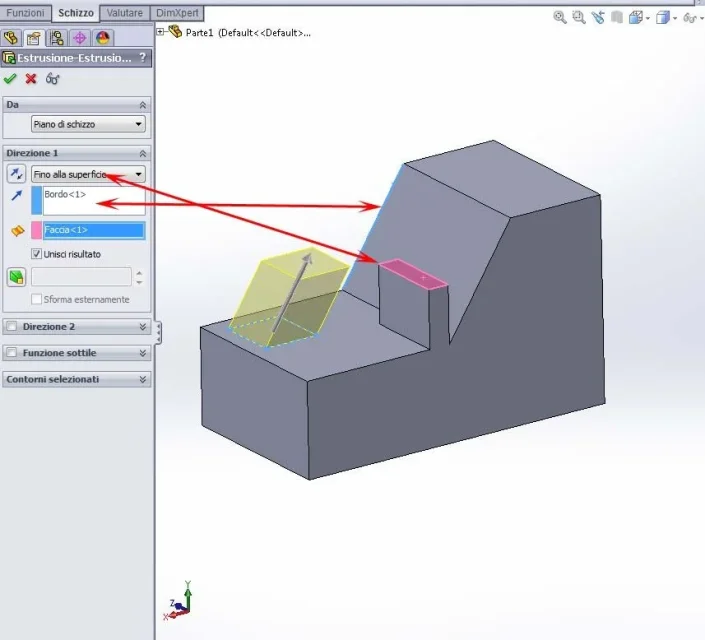Click Zoom to Fit in view toolbar
Viewport: 705px width, 640px height.
click(x=559, y=17)
